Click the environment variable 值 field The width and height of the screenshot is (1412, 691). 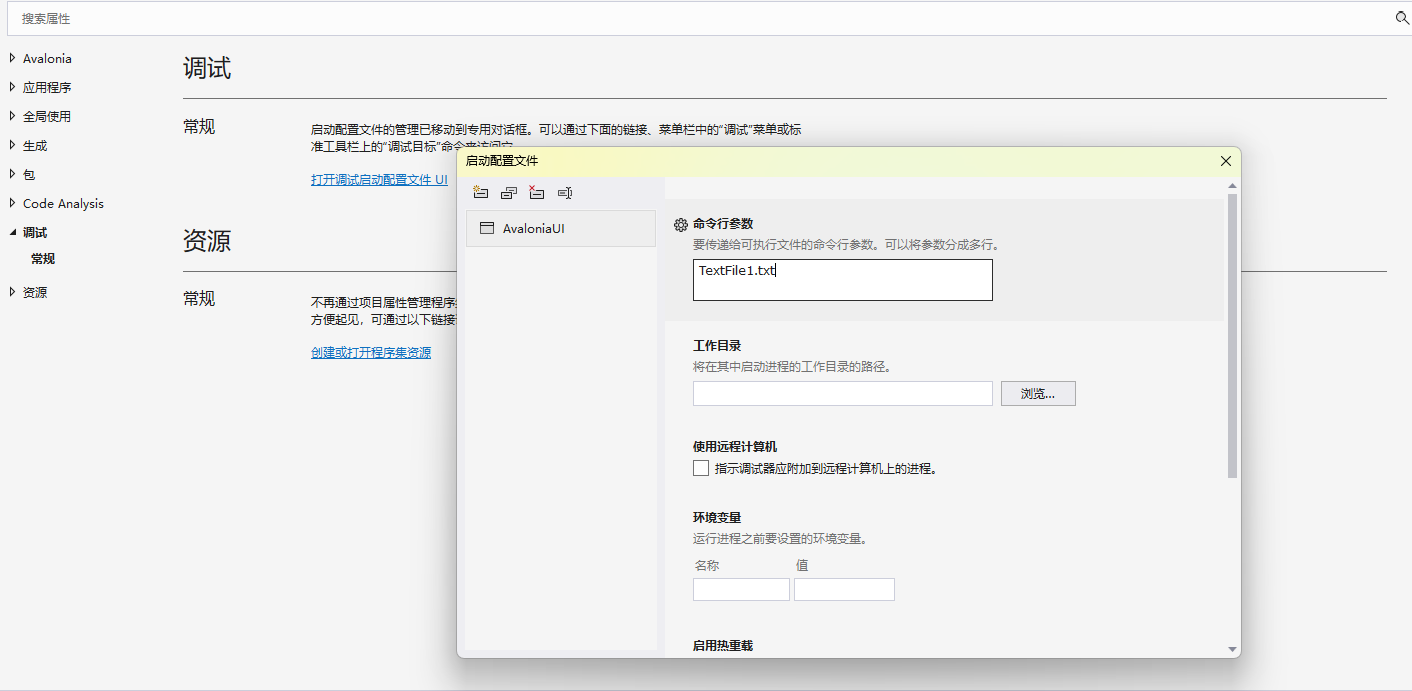coord(844,589)
